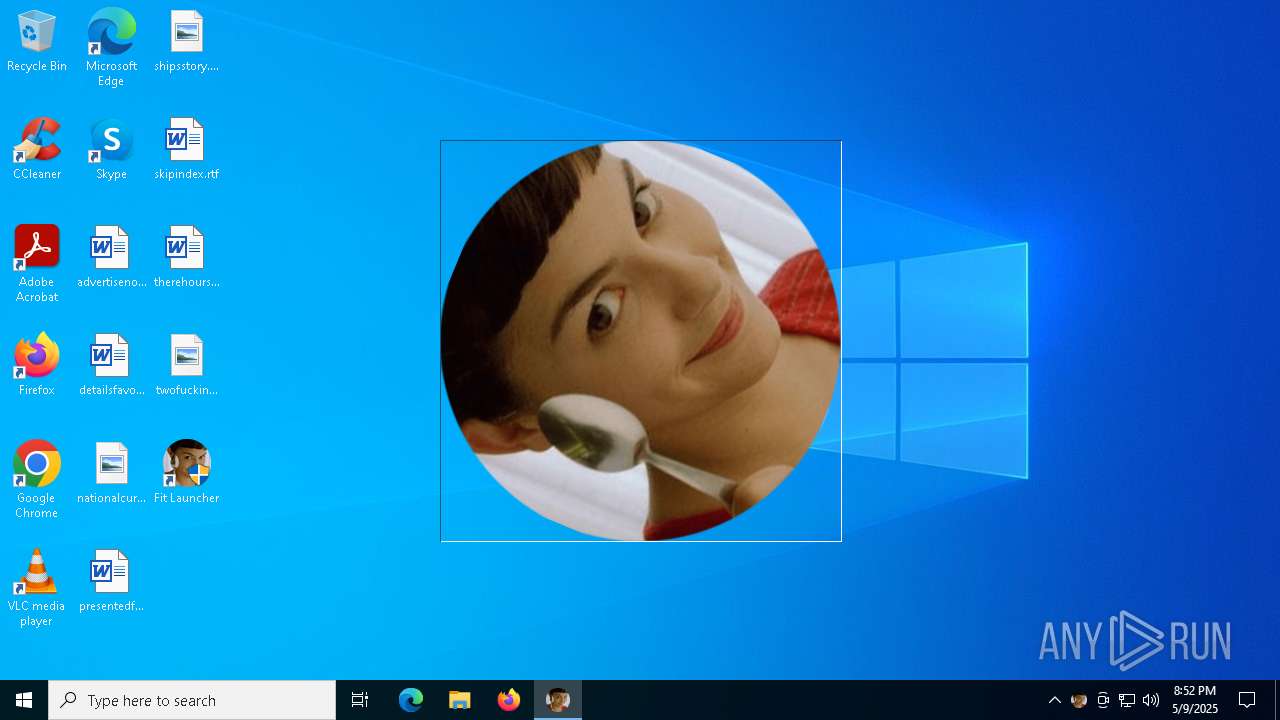
Task: Launch Microsoft Edge from the desktop
Action: 111,48
